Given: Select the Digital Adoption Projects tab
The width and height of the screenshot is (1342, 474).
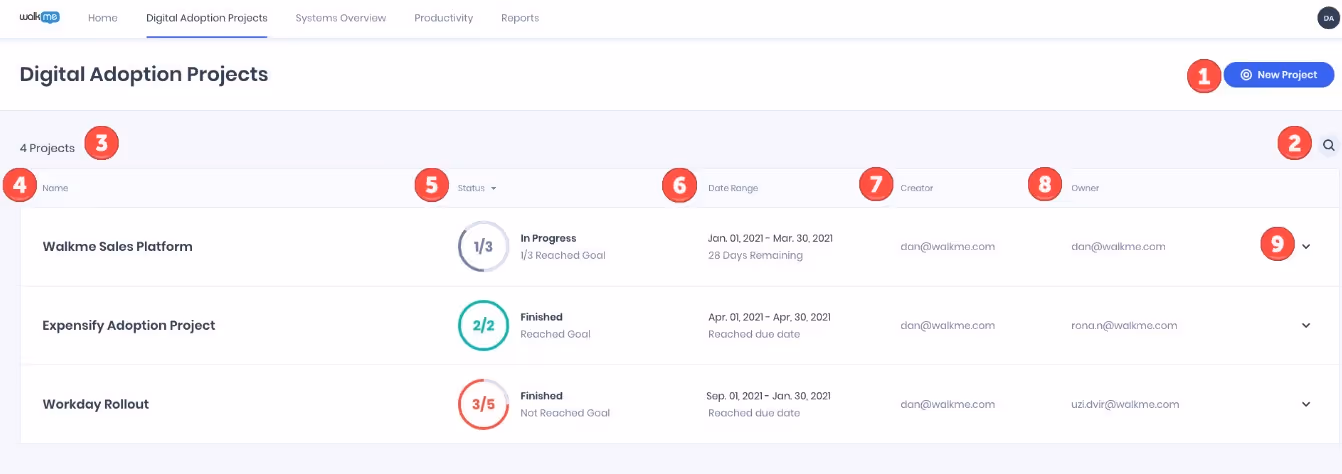Looking at the screenshot, I should point(207,18).
